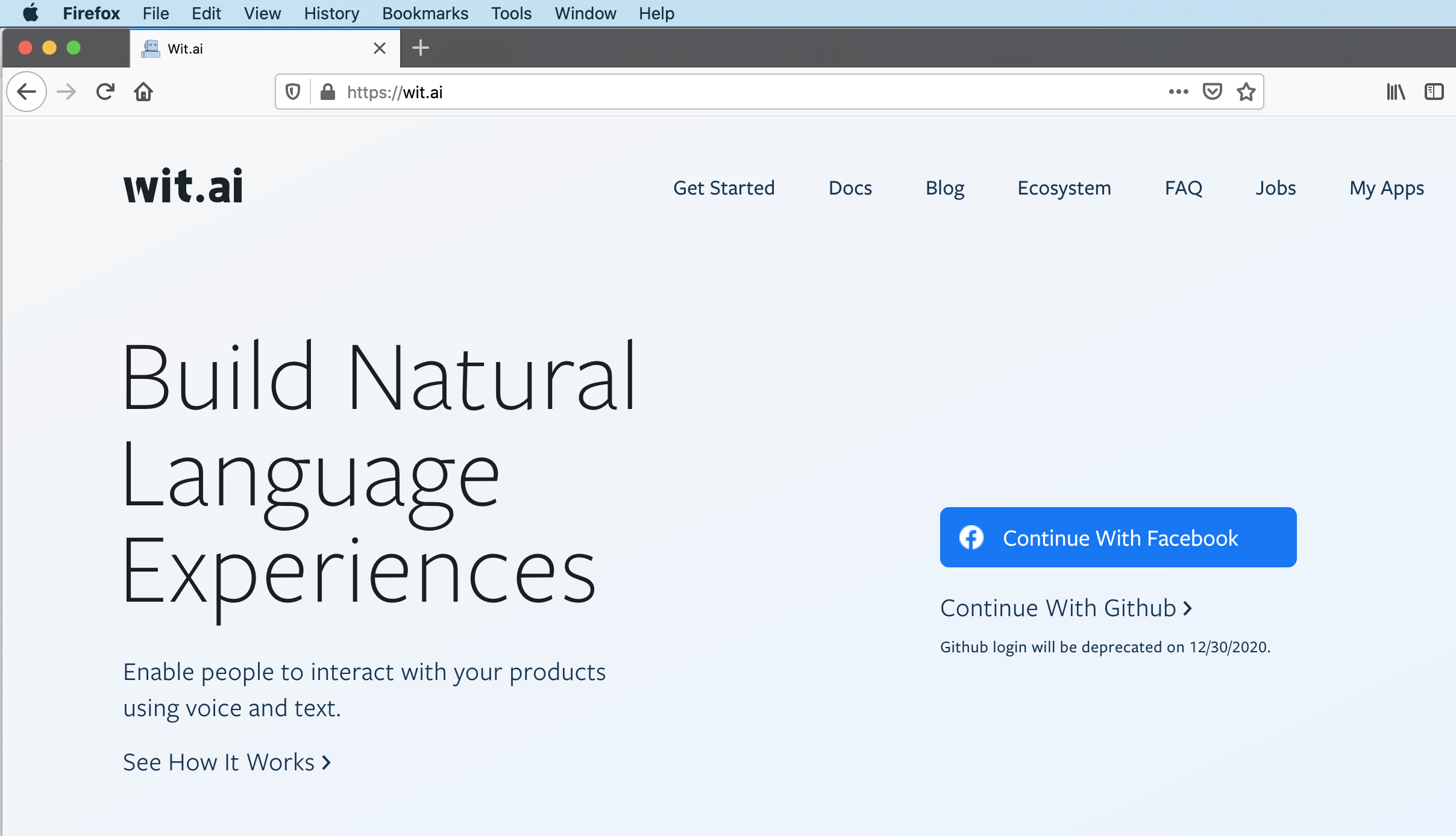Click the padlock site security icon

tap(327, 92)
